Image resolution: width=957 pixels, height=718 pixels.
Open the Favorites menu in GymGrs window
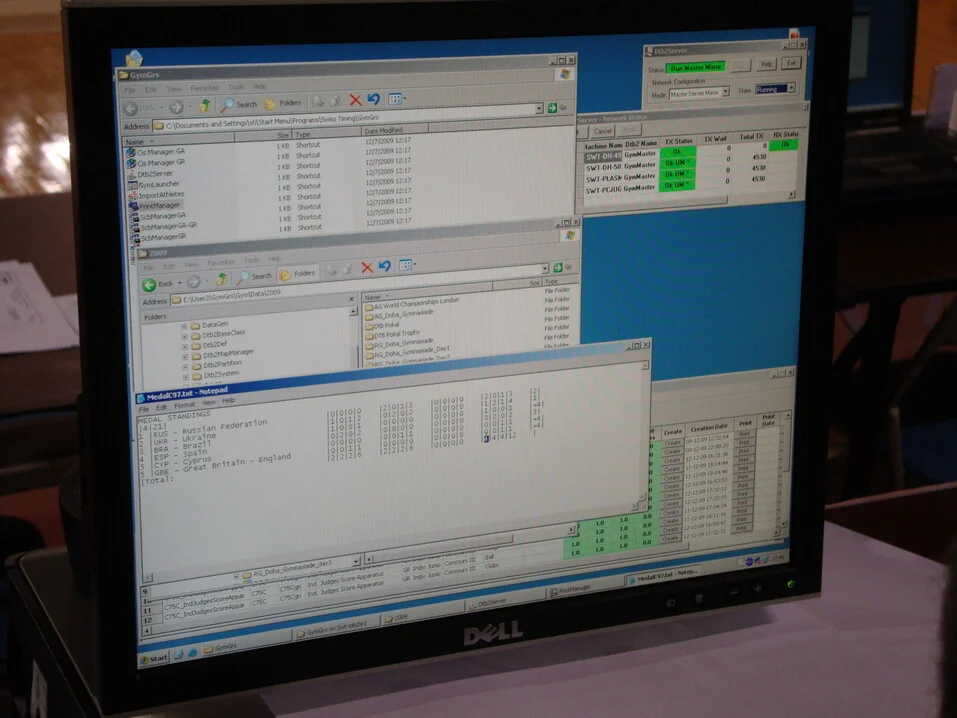pyautogui.click(x=204, y=88)
